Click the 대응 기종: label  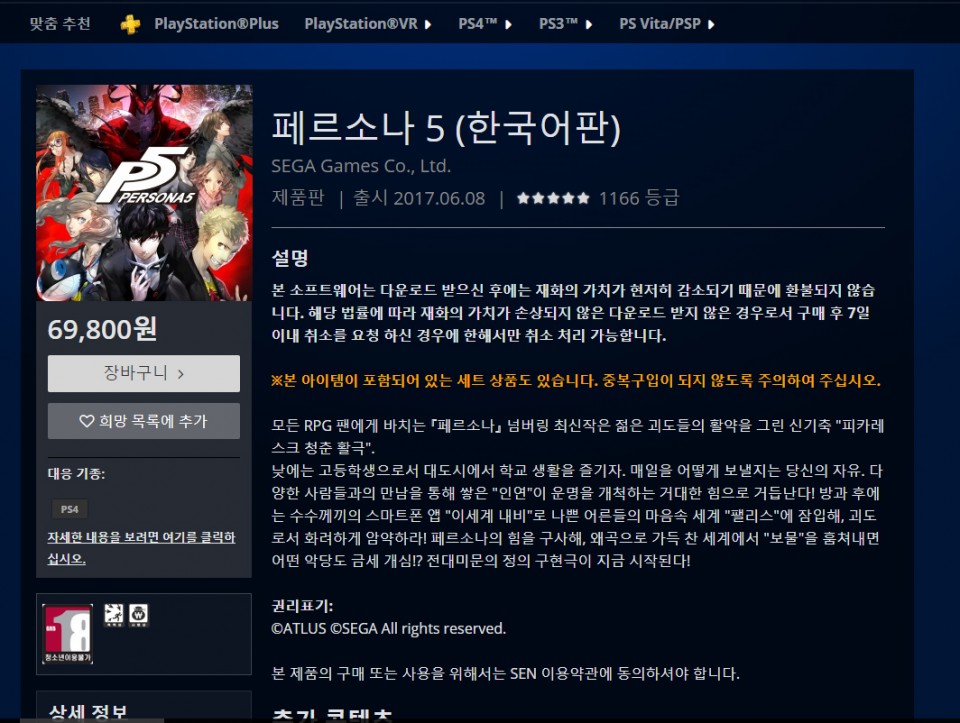(77, 474)
